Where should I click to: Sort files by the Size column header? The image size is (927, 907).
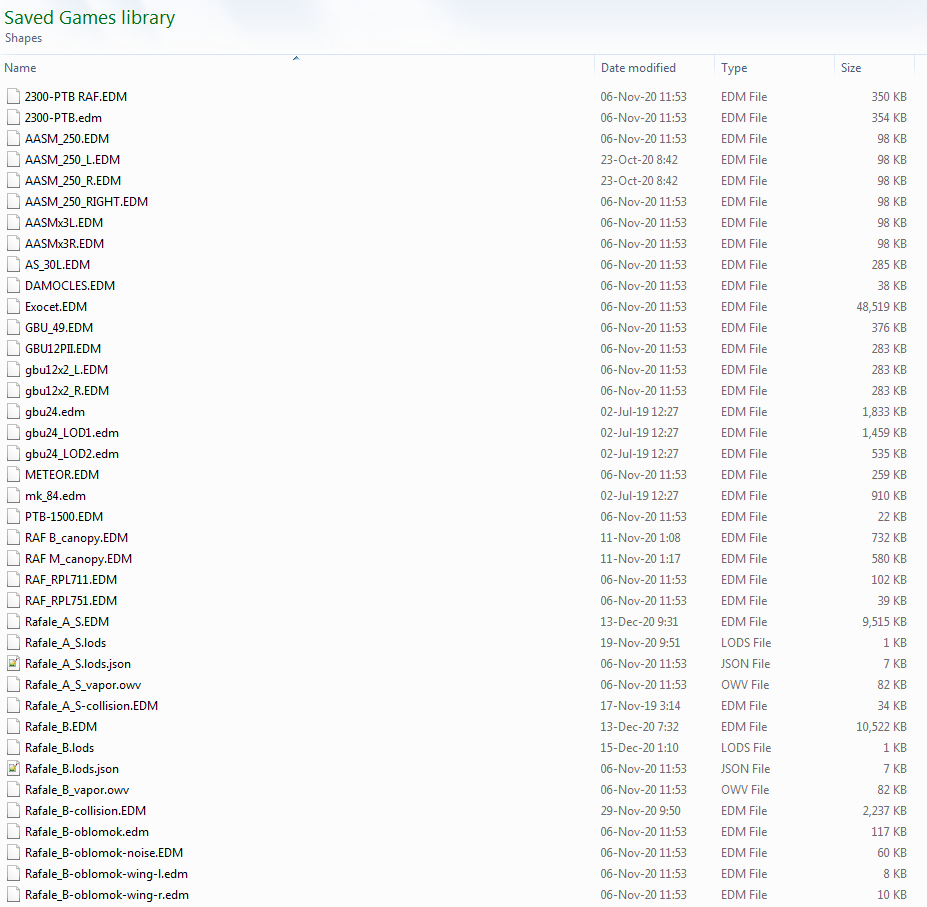pos(851,68)
